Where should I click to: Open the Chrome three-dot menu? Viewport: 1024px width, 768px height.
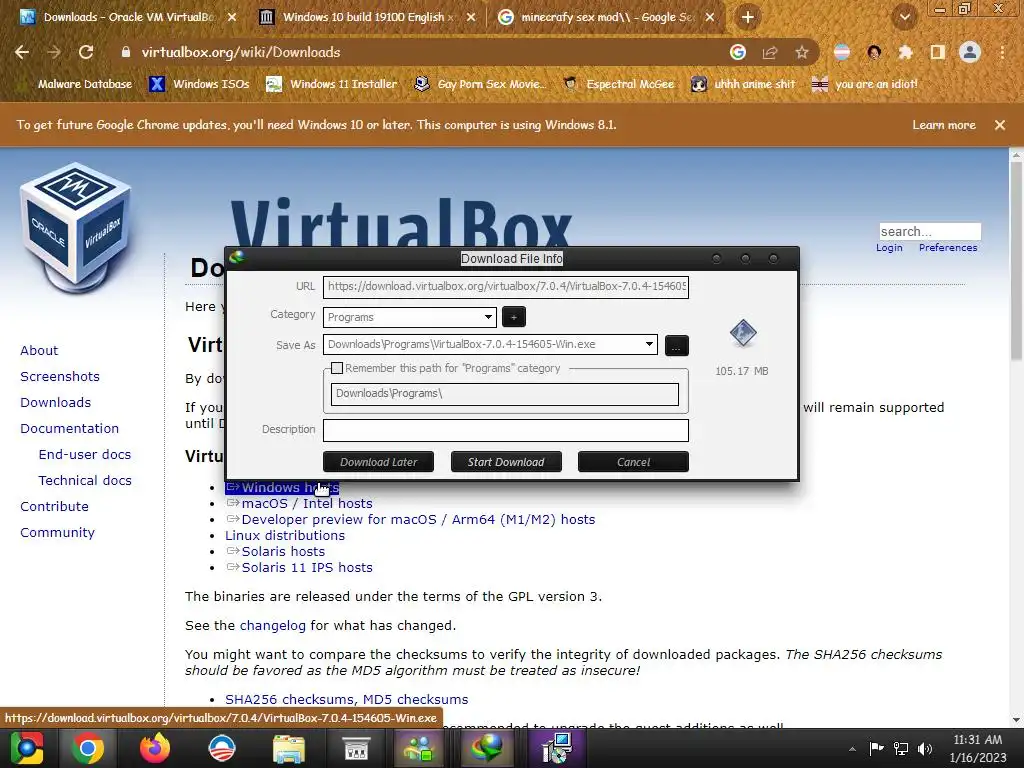1002,52
